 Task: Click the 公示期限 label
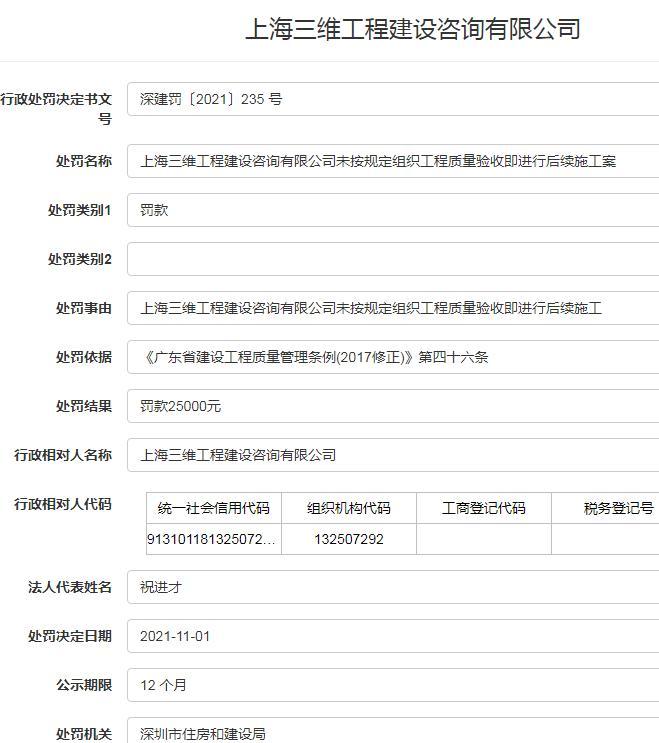(84, 685)
